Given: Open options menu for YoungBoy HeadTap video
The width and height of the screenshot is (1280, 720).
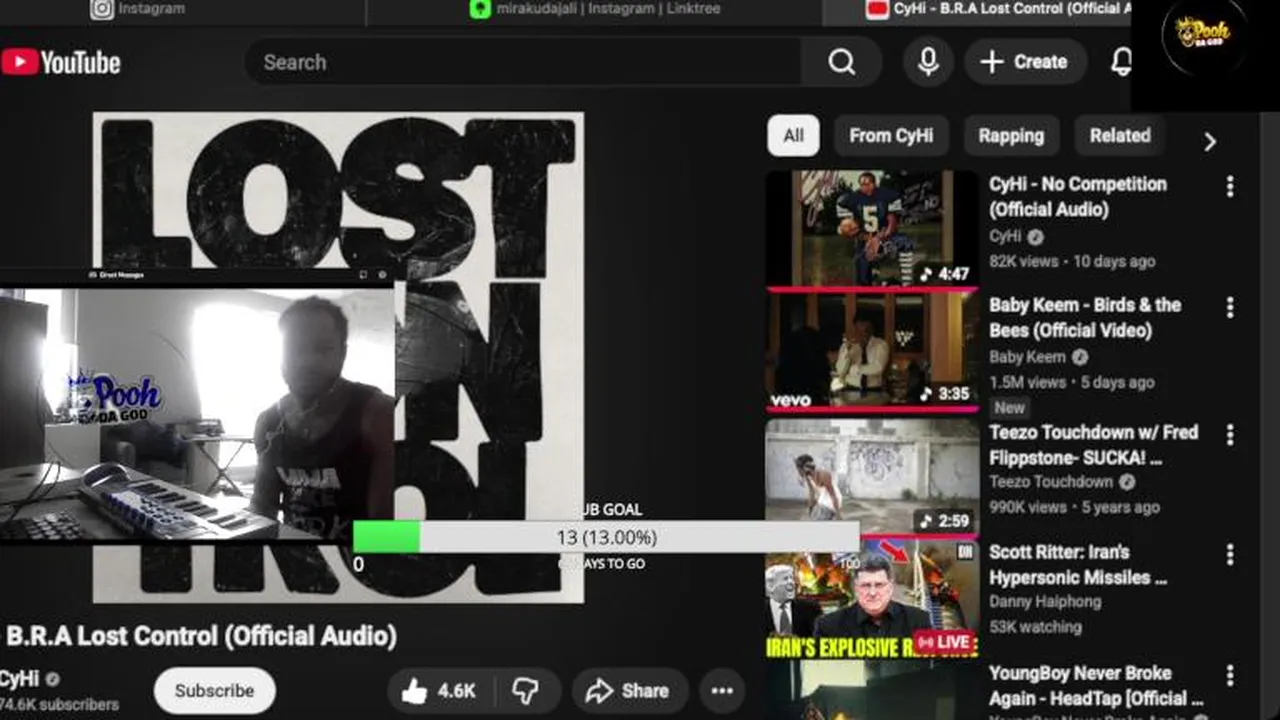Looking at the screenshot, I should [x=1230, y=675].
